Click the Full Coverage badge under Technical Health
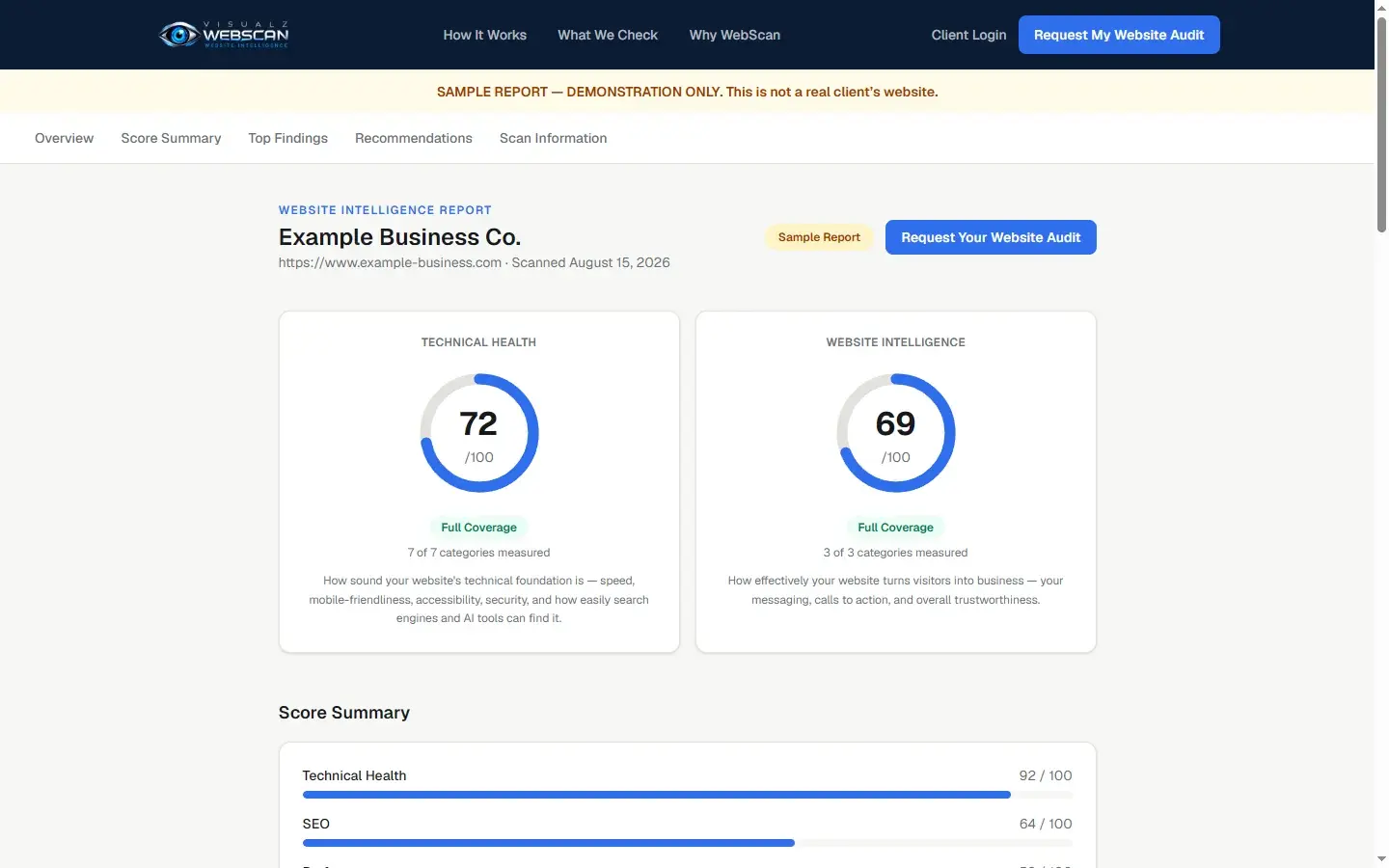This screenshot has width=1389, height=868. click(479, 528)
